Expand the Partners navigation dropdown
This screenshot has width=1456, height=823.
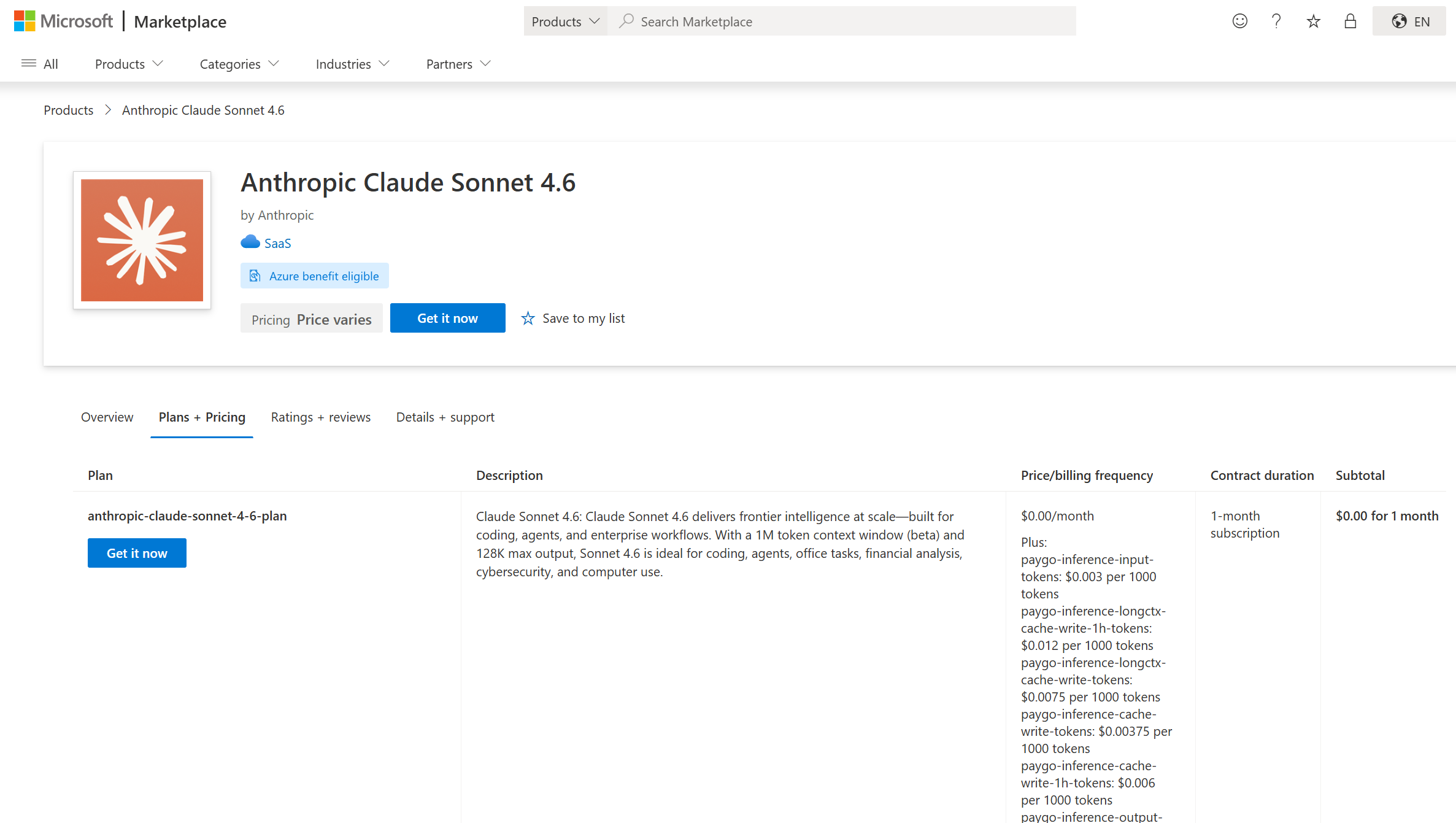click(458, 64)
